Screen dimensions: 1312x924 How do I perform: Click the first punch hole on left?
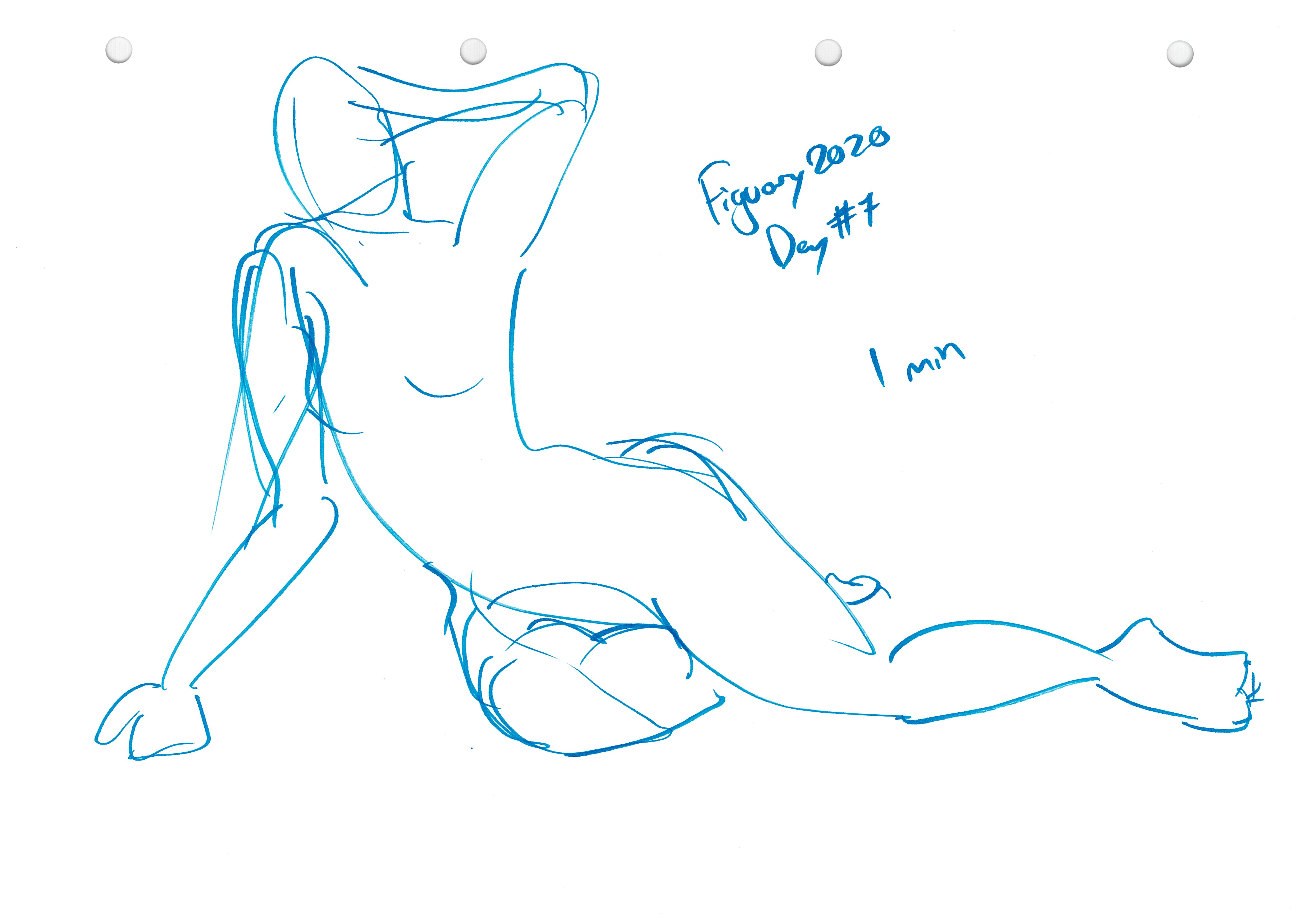tap(119, 50)
